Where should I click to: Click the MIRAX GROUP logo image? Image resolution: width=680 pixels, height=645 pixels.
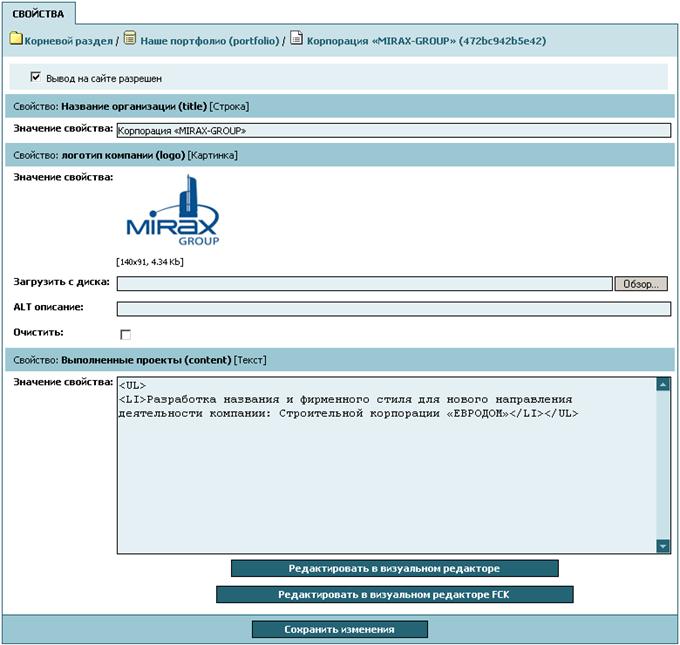pos(173,210)
